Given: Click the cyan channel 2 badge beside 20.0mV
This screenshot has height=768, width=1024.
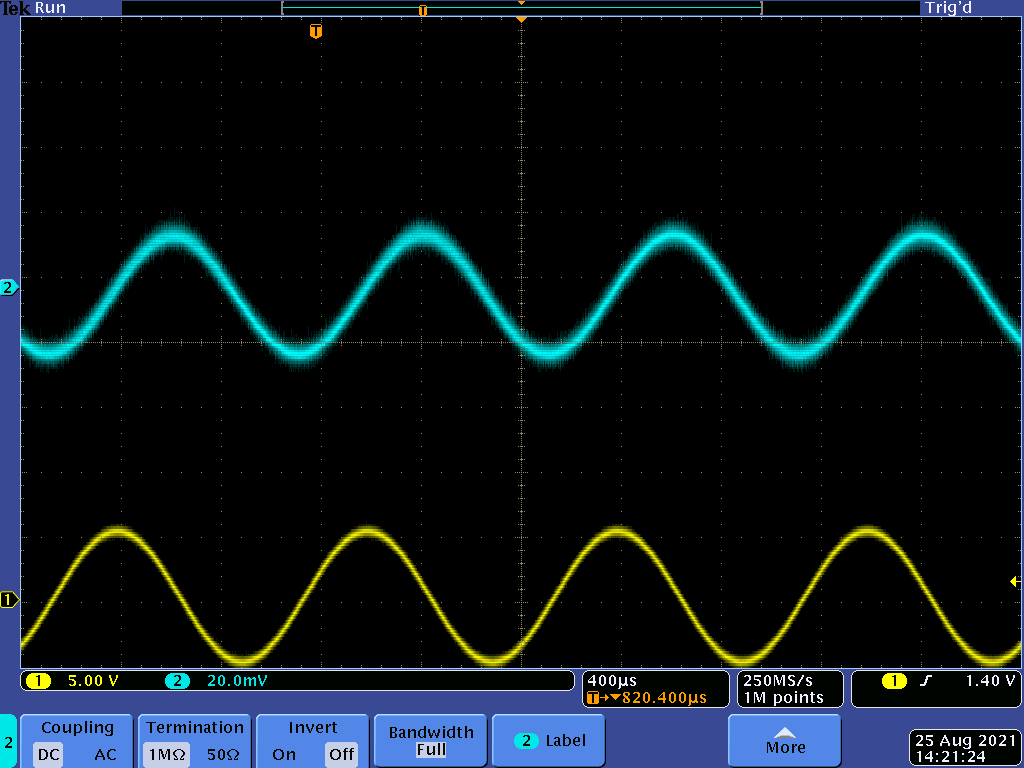Looking at the screenshot, I should 177,681.
